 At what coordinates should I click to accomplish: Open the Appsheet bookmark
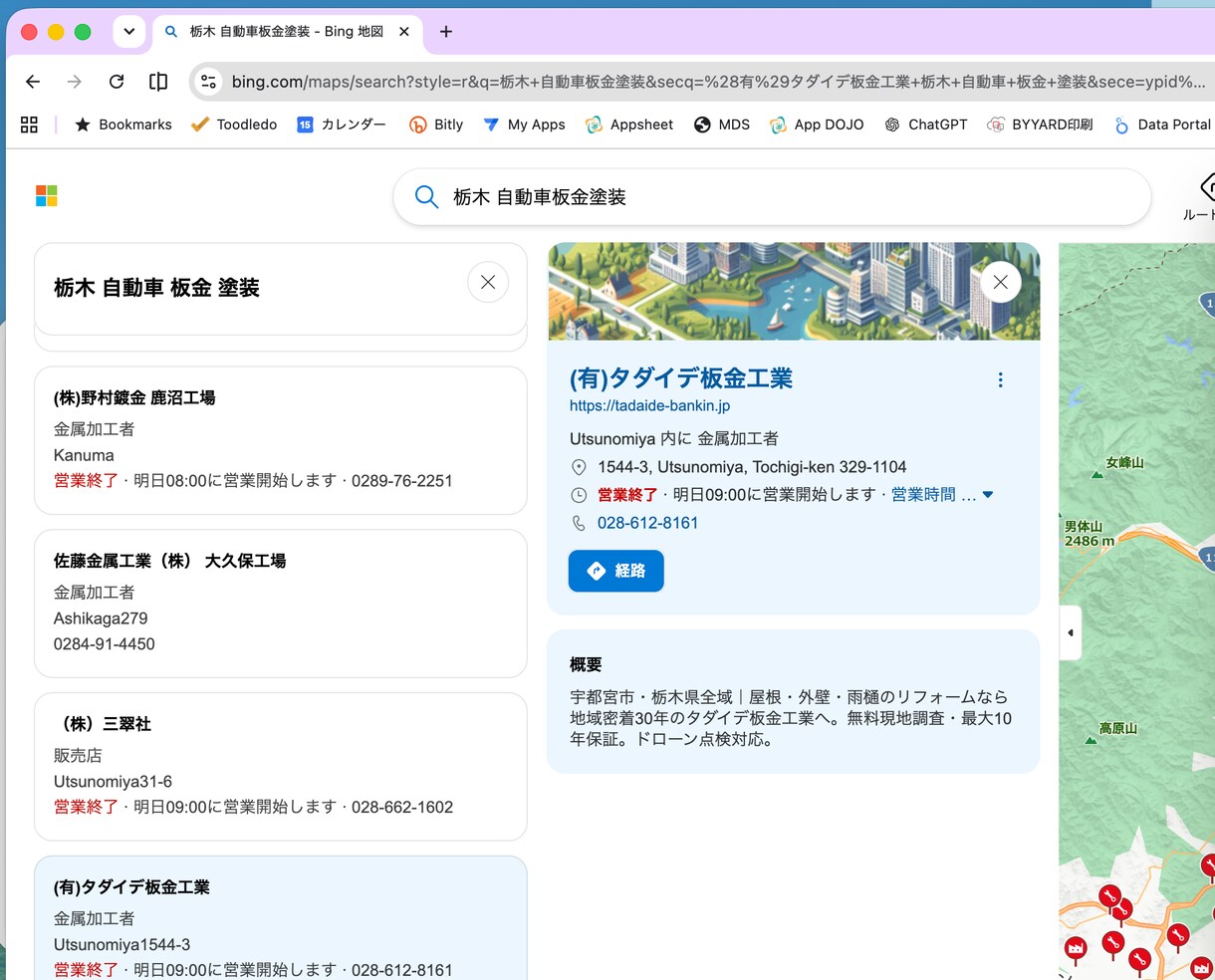click(x=629, y=124)
